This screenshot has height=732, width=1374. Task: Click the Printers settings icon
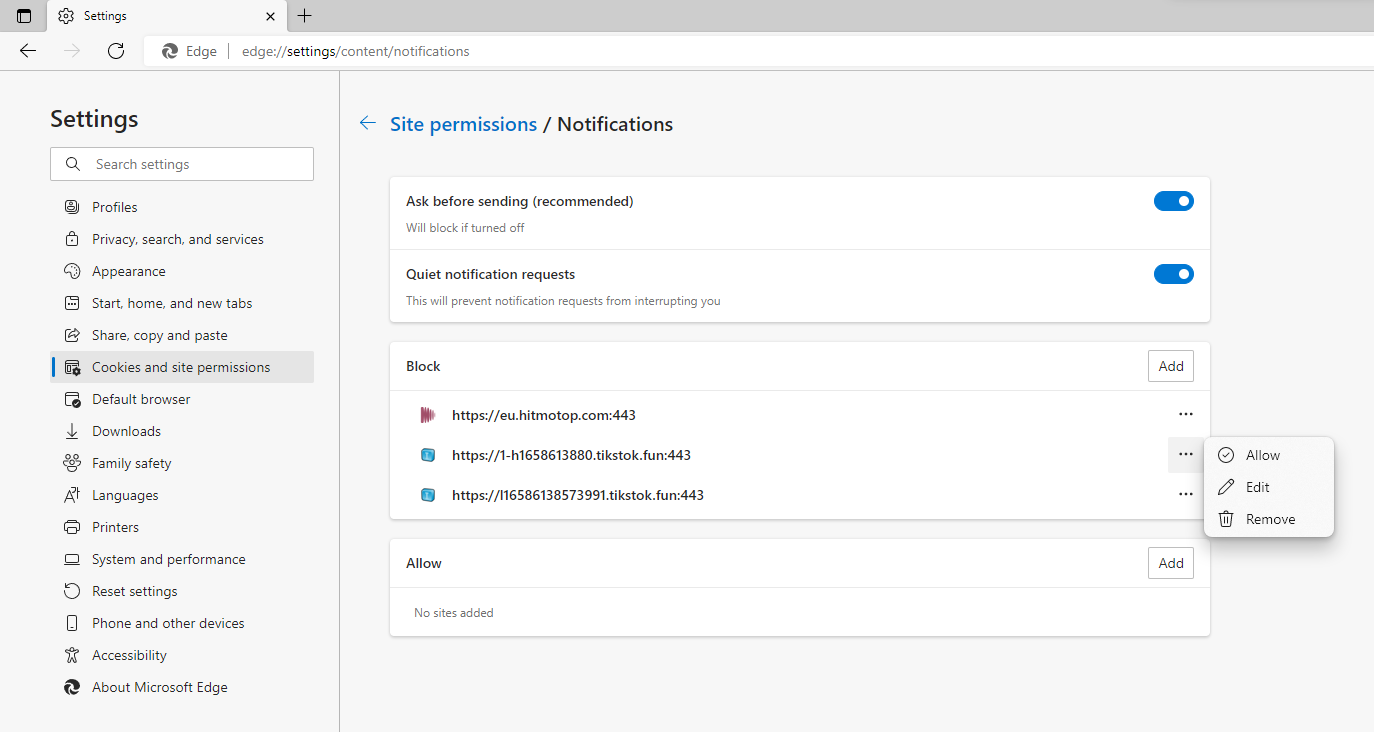(71, 526)
